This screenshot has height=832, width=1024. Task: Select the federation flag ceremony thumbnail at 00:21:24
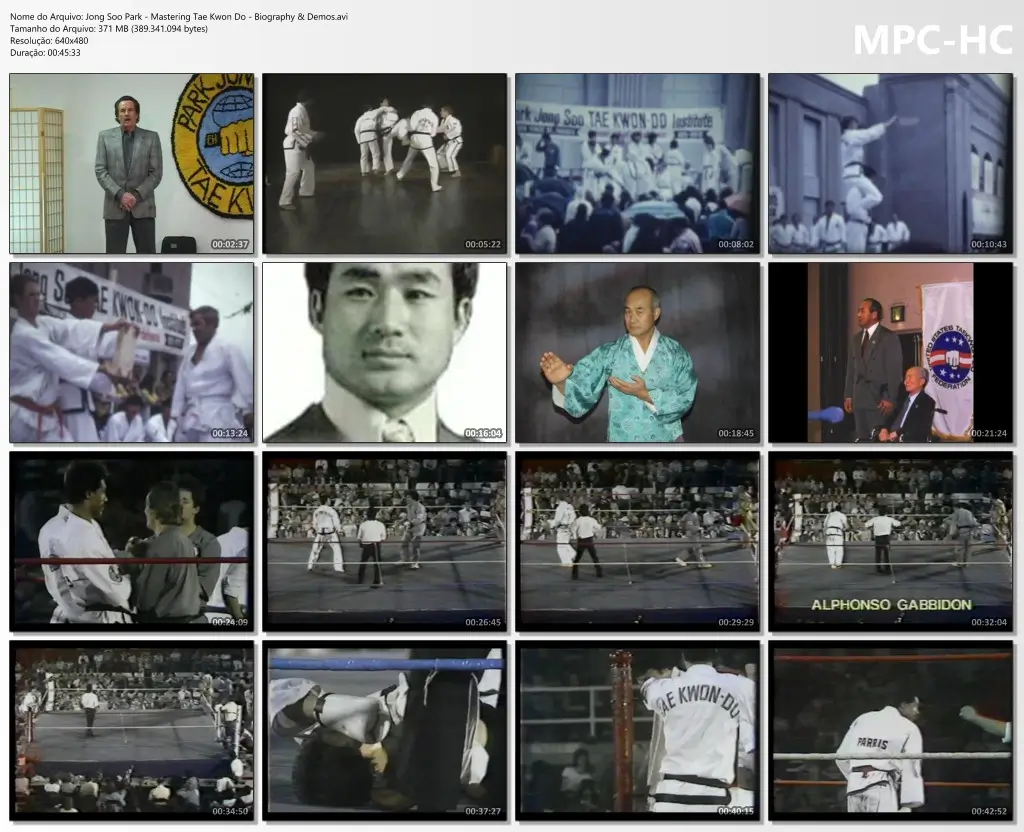click(x=891, y=352)
